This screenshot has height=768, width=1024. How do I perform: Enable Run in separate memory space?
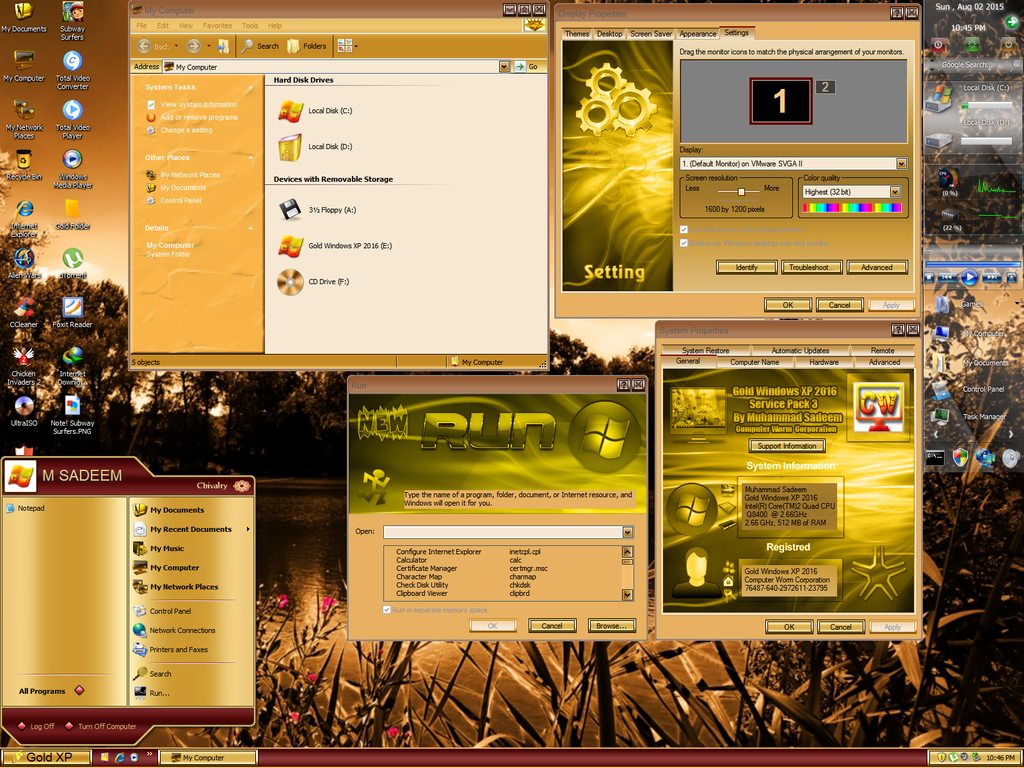(386, 609)
